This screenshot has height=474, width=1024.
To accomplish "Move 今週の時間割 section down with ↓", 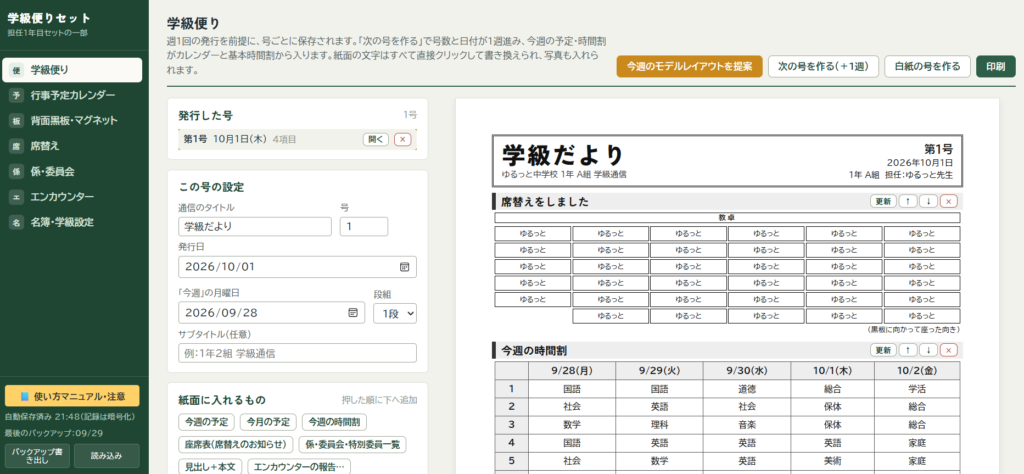I will pos(928,351).
